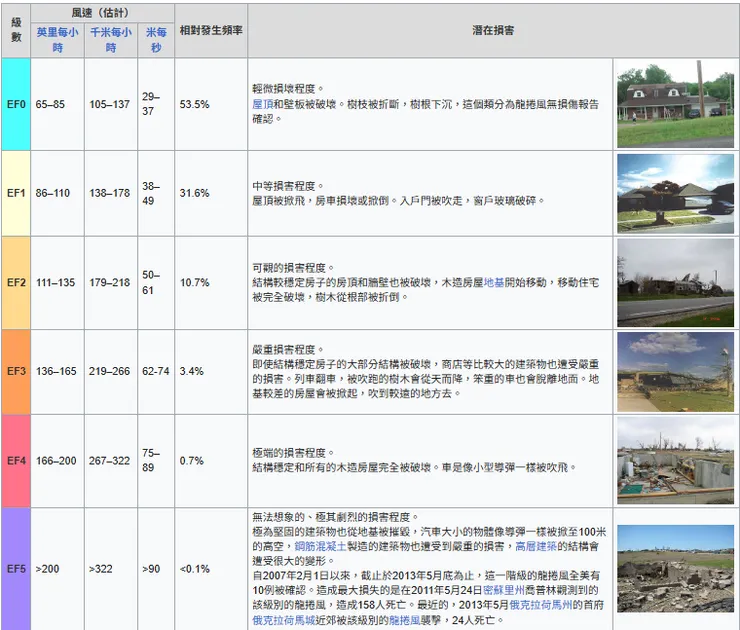The image size is (740, 630).
Task: Select the 111–135 mph cell
Action: 58,283
